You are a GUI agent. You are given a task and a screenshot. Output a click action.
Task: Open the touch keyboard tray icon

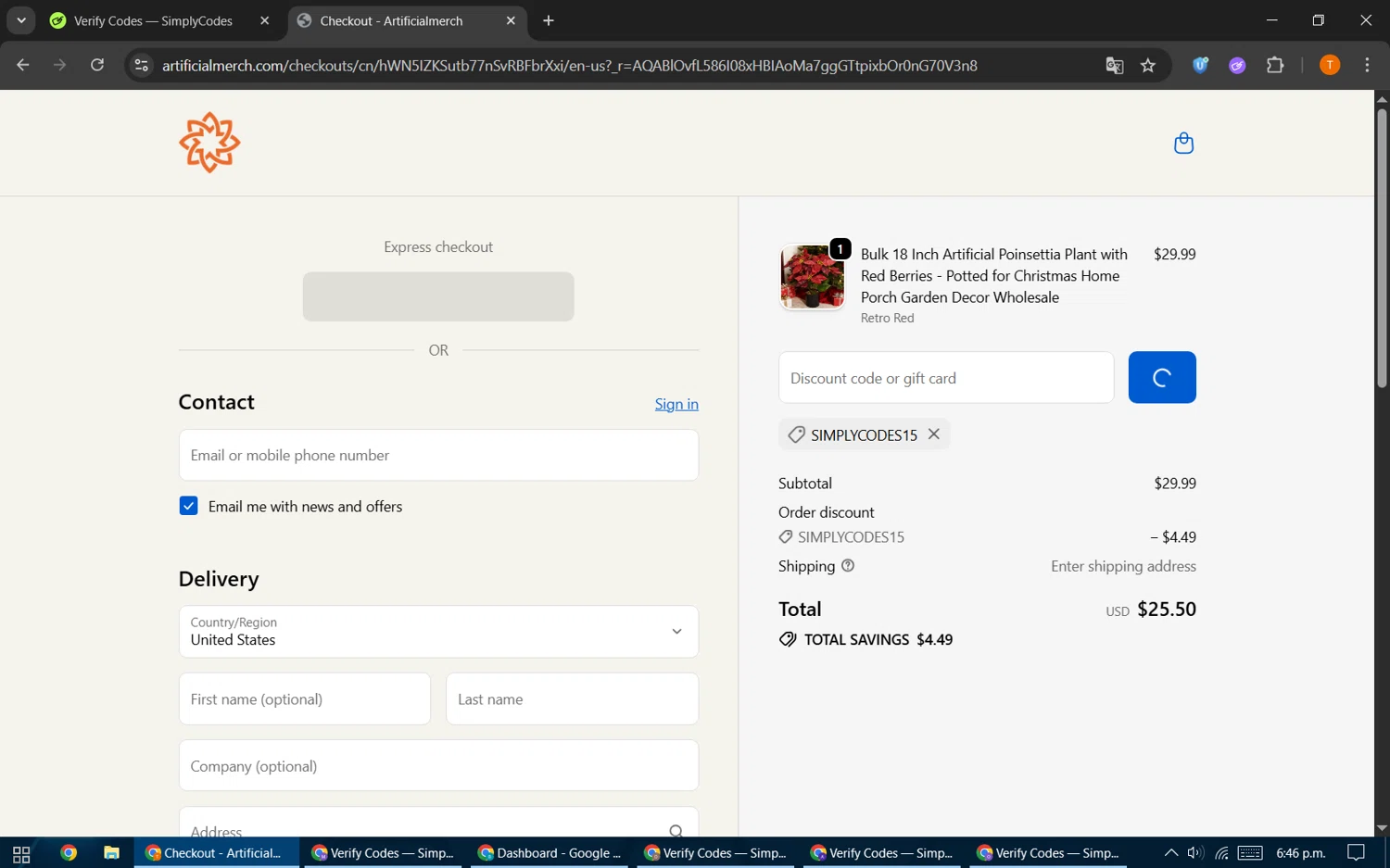(1250, 853)
